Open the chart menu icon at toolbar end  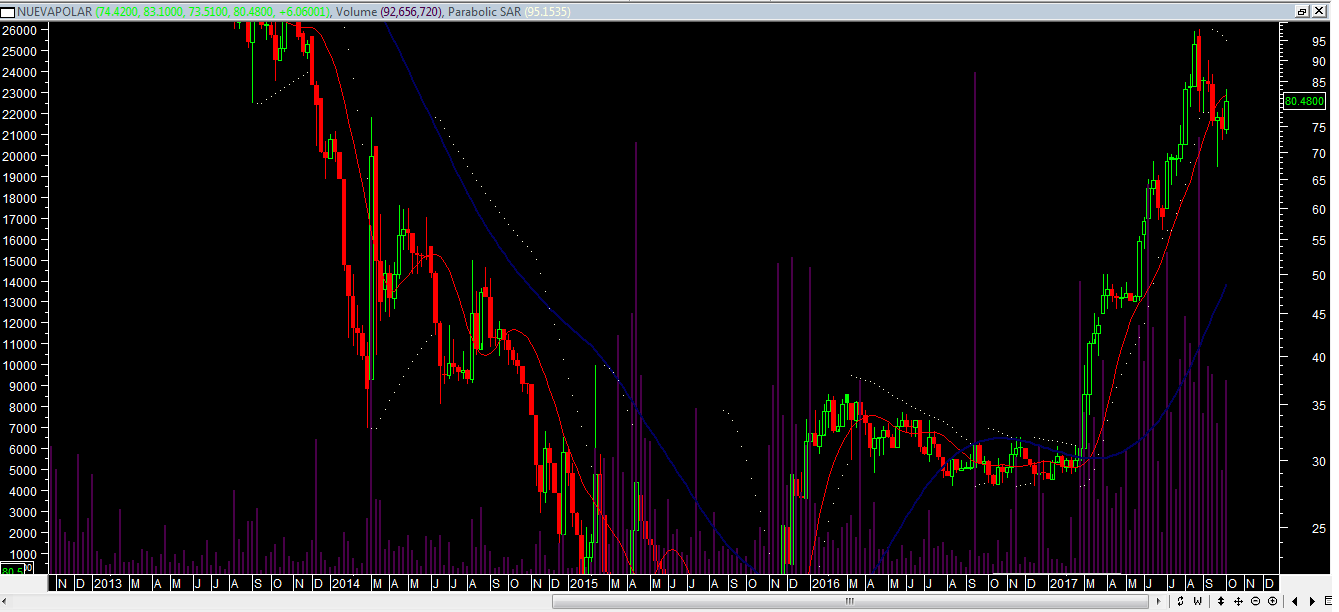point(1326,601)
